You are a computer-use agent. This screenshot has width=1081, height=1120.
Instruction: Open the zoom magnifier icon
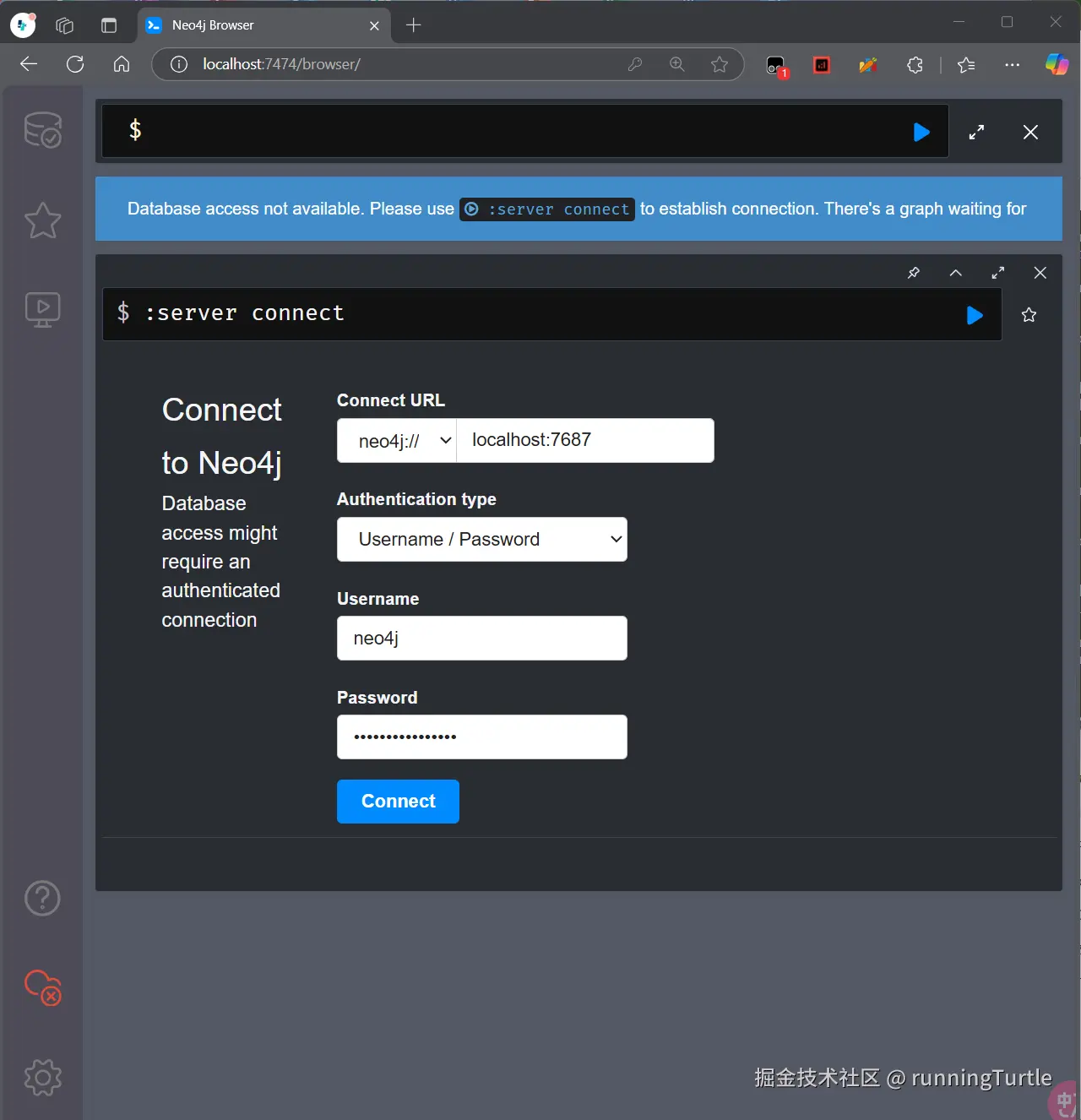click(x=677, y=64)
